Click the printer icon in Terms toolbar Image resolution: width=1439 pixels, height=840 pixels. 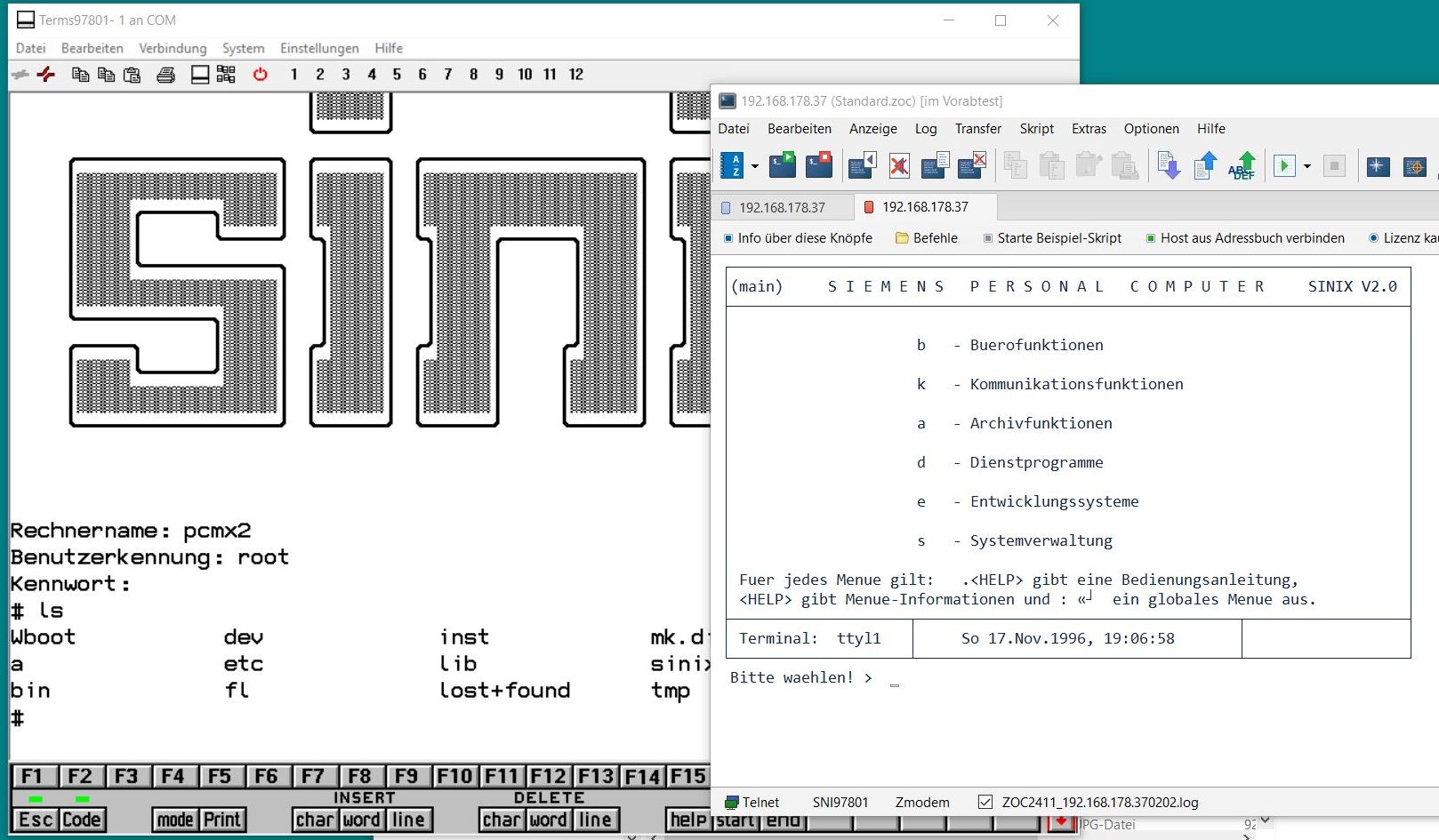(x=165, y=75)
